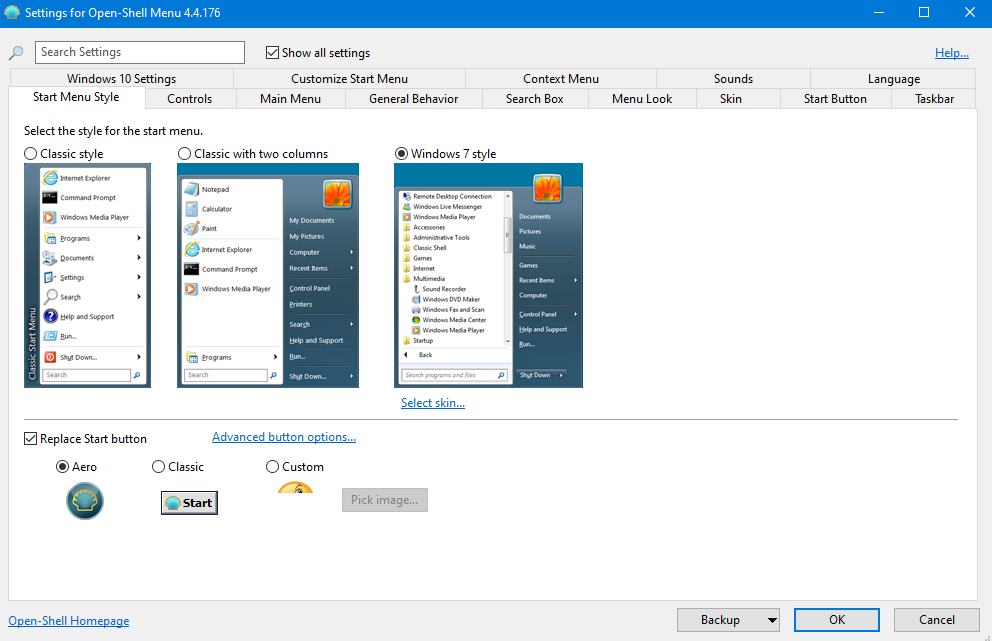
Task: Open the Select skin link
Action: coord(433,403)
